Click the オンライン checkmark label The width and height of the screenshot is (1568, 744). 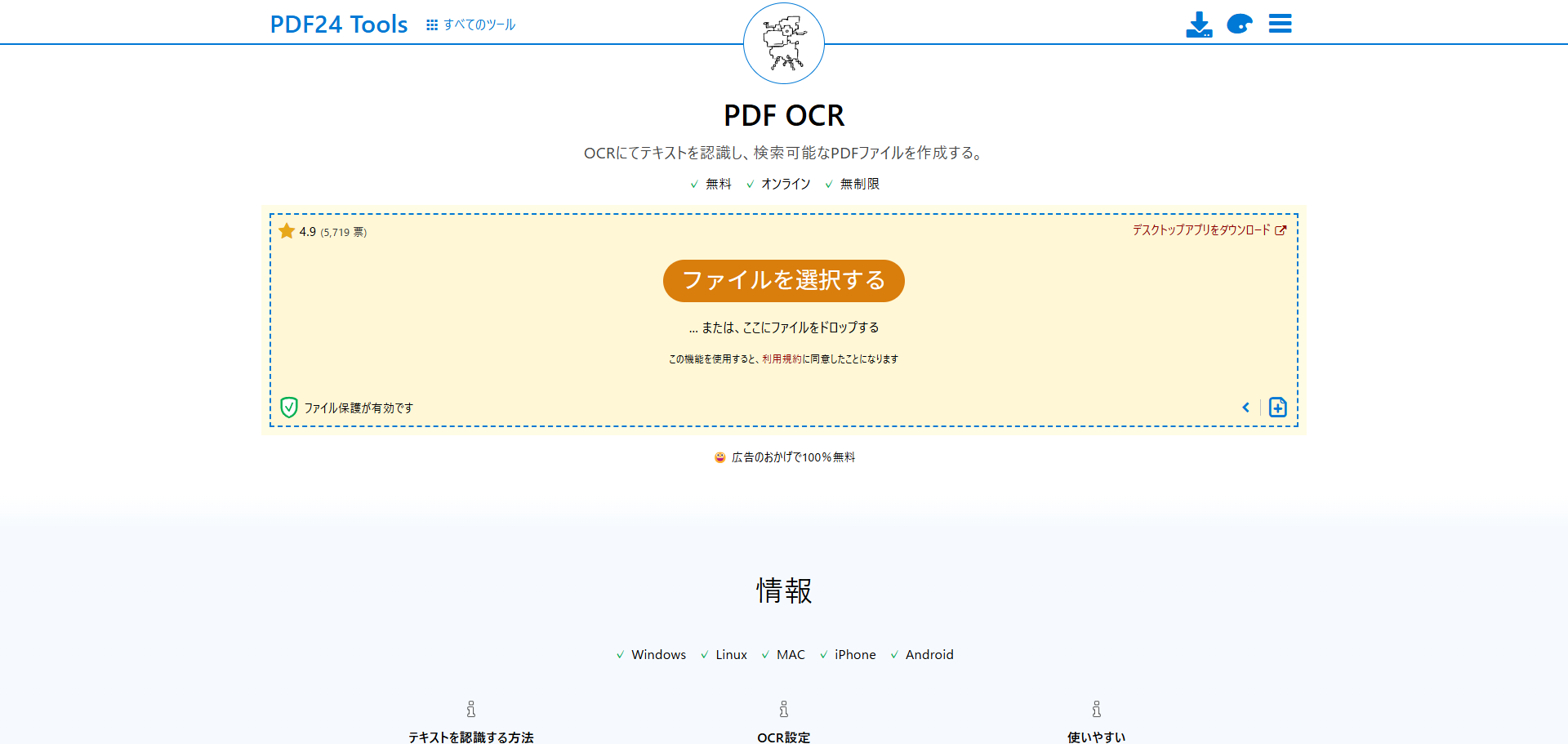[x=786, y=185]
